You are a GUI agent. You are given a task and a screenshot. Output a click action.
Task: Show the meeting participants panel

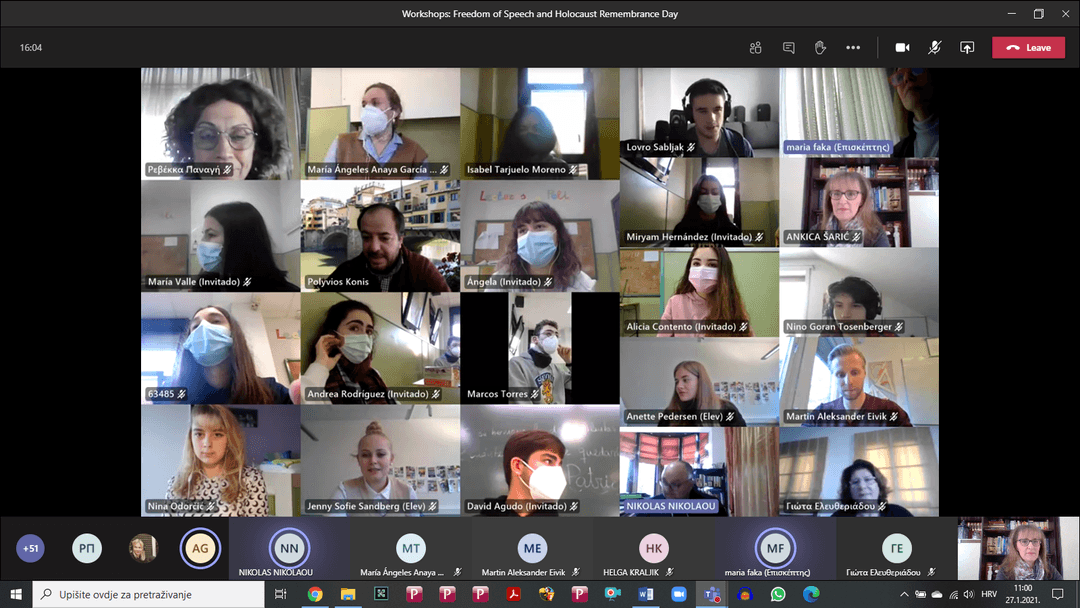[x=755, y=48]
